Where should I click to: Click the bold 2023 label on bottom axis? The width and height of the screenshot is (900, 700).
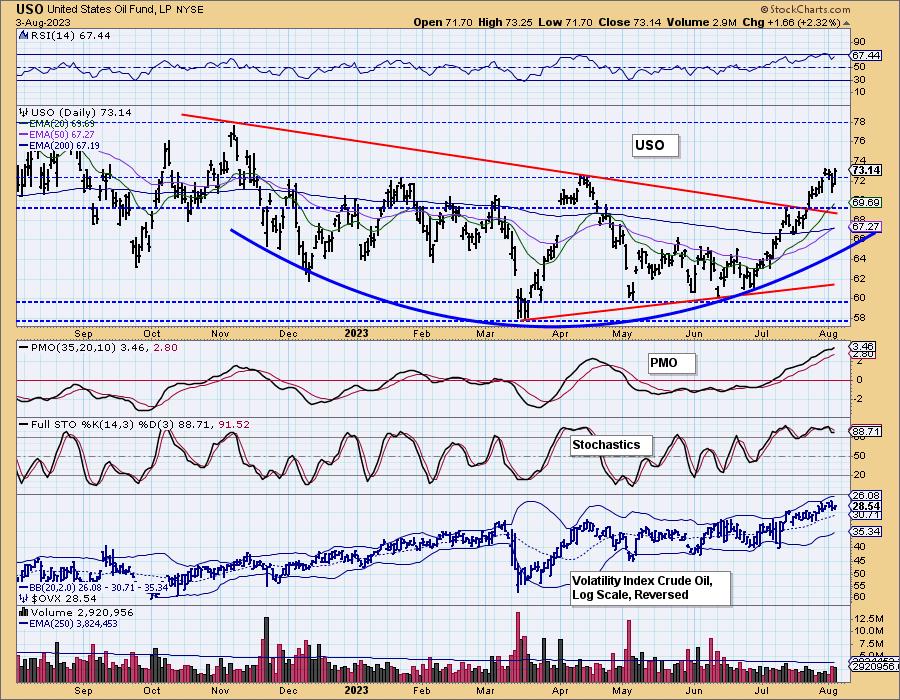(356, 690)
